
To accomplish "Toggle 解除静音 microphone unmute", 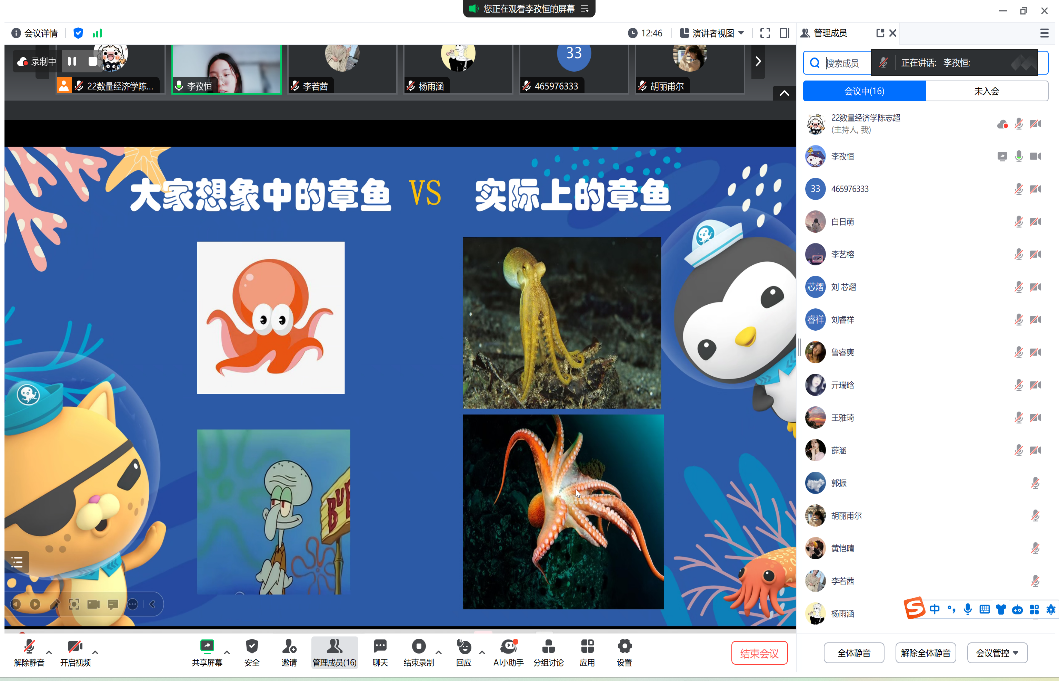I will (x=29, y=647).
